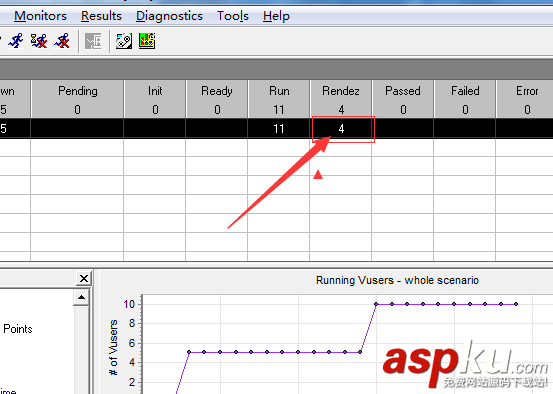Click the Init column header
Screen dimensions: 553x394
tap(155, 99)
